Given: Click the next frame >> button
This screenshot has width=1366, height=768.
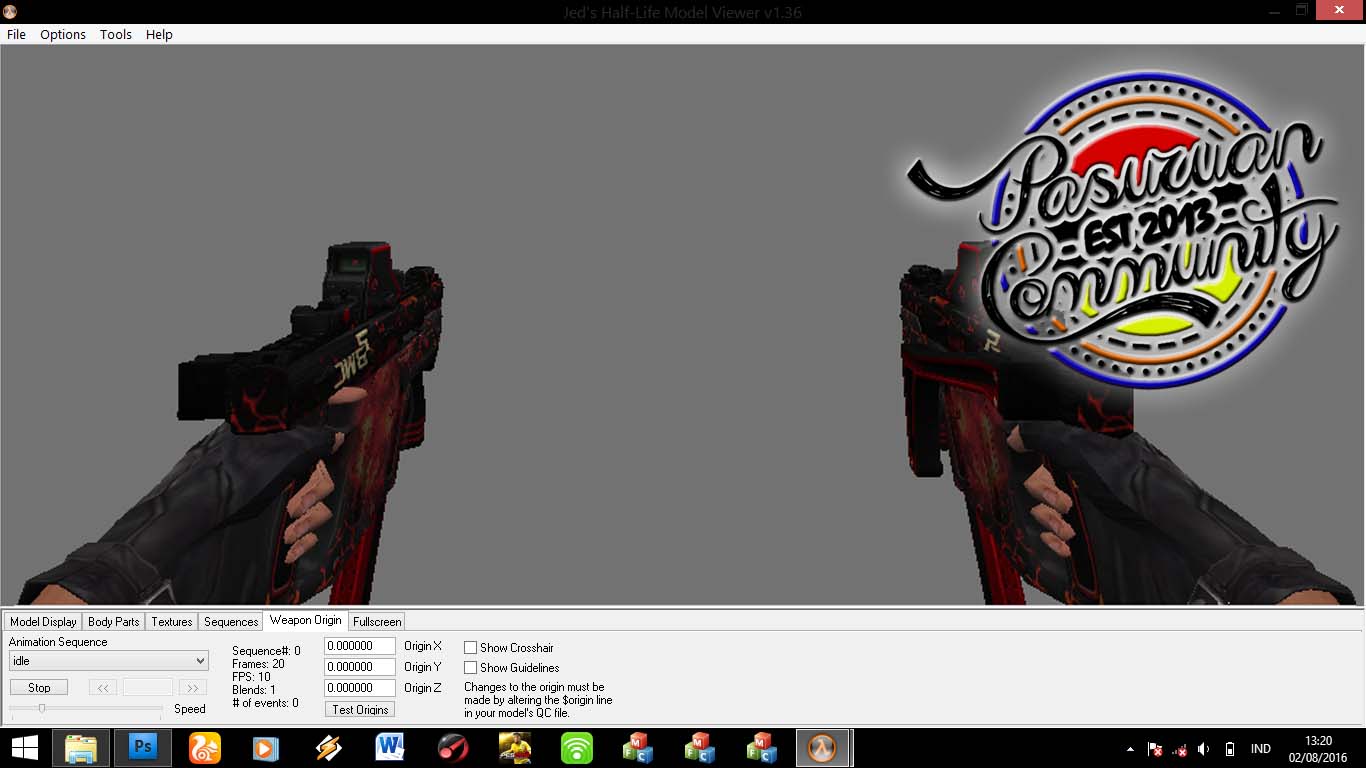Looking at the screenshot, I should [192, 688].
